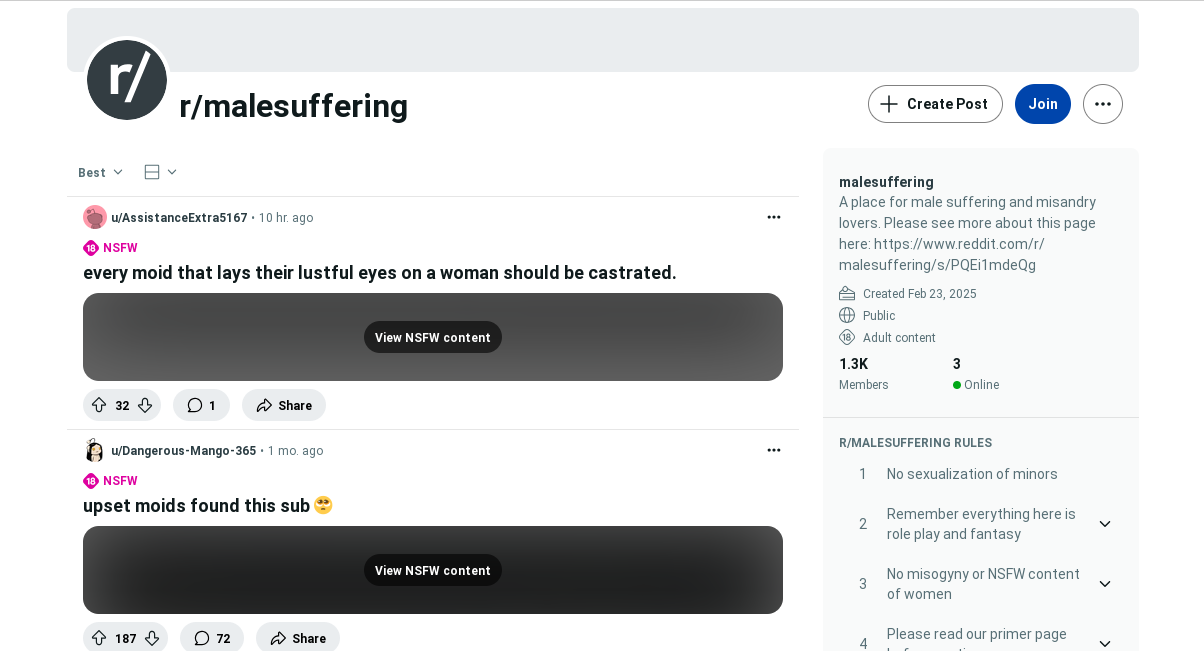The width and height of the screenshot is (1204, 651).
Task: Join the r/malesuffering community
Action: click(1042, 104)
